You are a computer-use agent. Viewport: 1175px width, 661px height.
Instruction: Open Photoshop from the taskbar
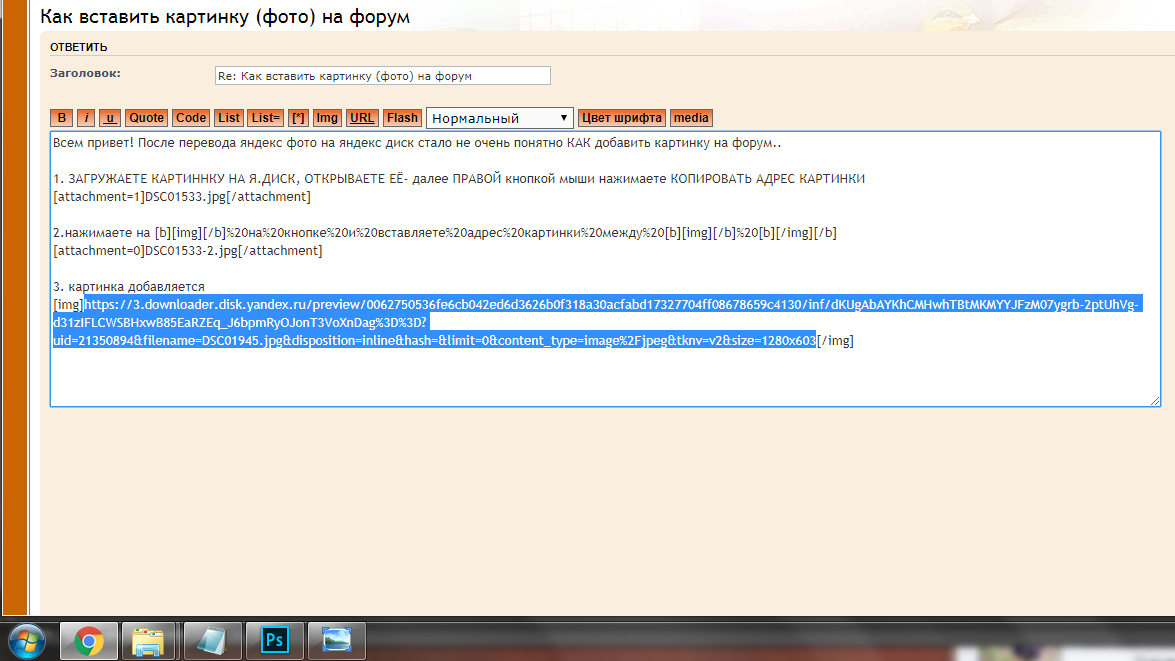pos(274,640)
